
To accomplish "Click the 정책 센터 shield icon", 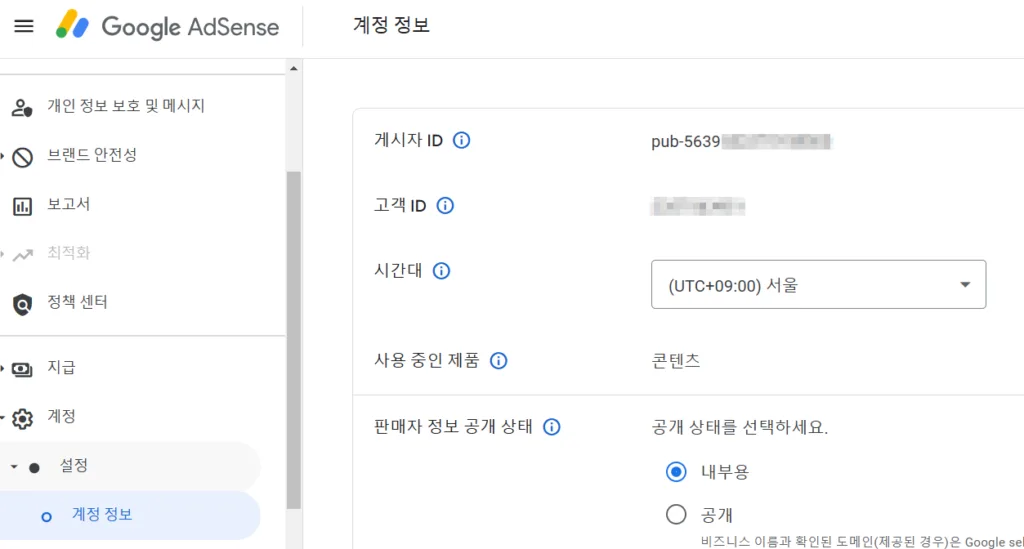I will coord(22,303).
